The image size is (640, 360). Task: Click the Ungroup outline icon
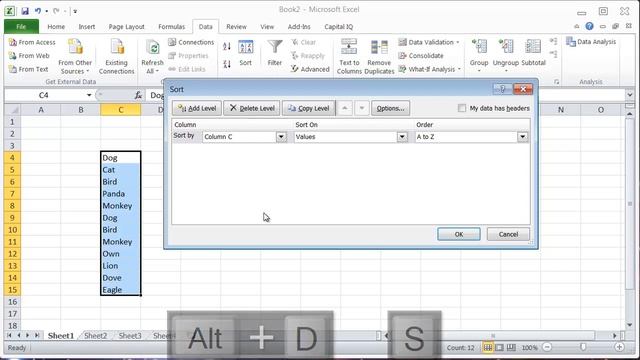pyautogui.click(x=506, y=47)
